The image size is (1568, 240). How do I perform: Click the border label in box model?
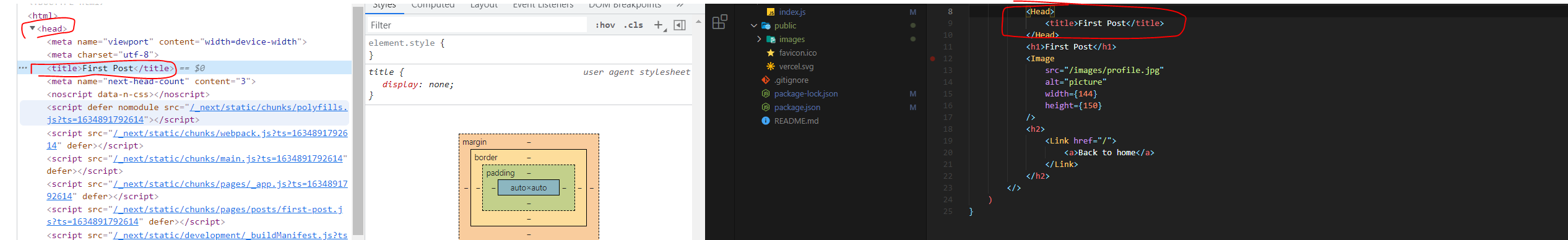486,158
